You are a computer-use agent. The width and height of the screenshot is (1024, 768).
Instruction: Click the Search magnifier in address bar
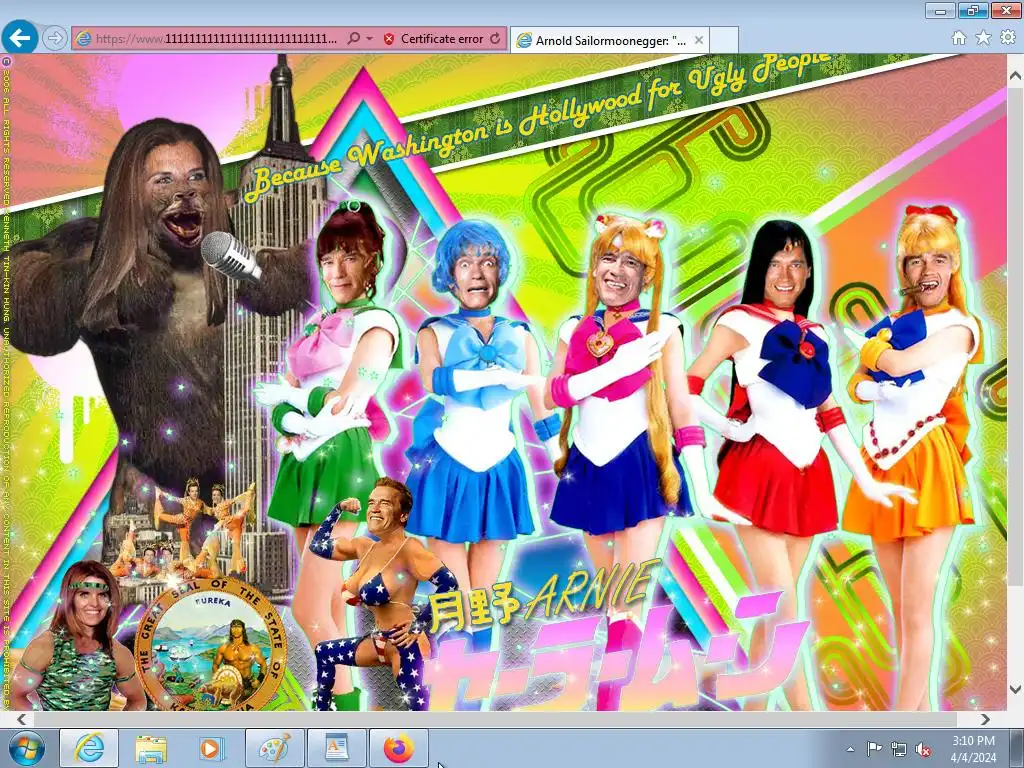[353, 39]
